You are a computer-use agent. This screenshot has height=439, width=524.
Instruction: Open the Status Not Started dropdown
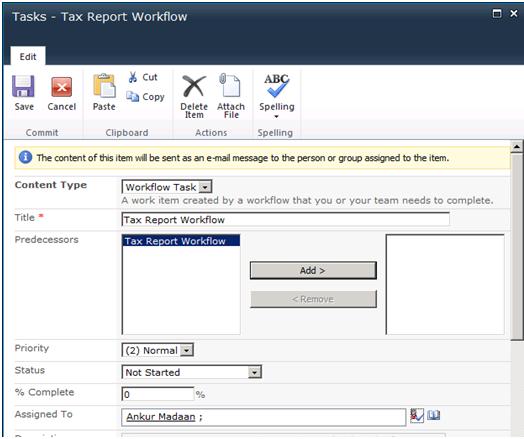254,372
